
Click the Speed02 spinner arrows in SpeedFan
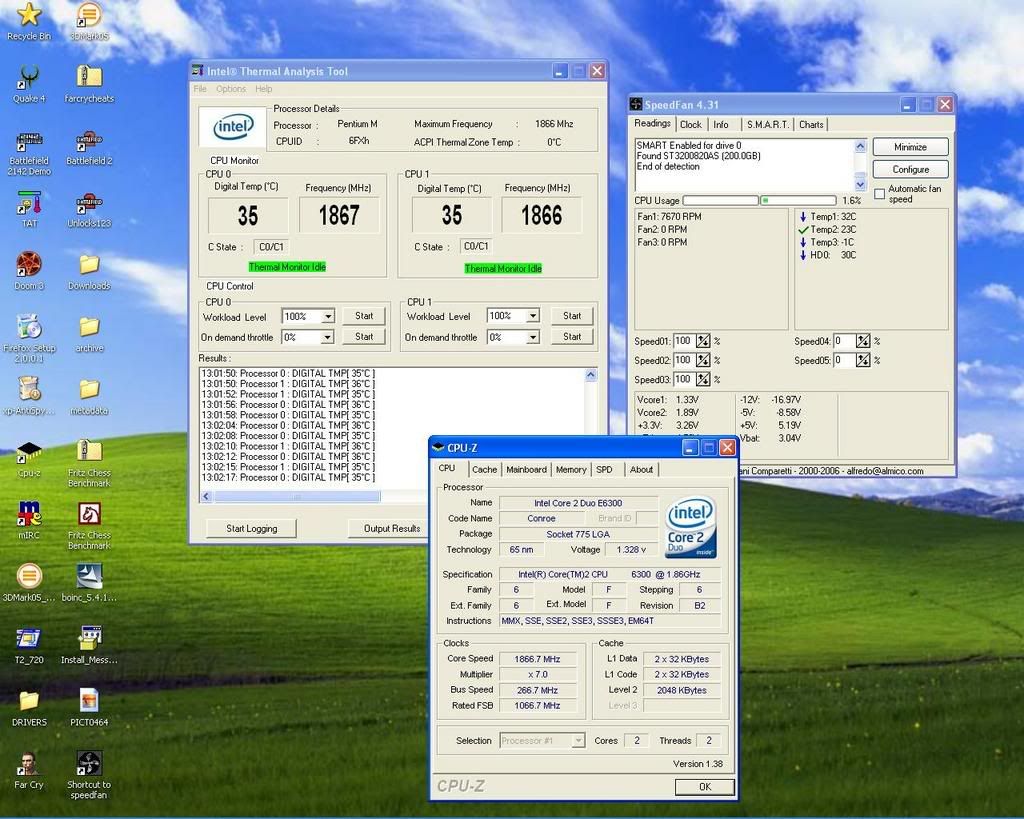coord(703,360)
